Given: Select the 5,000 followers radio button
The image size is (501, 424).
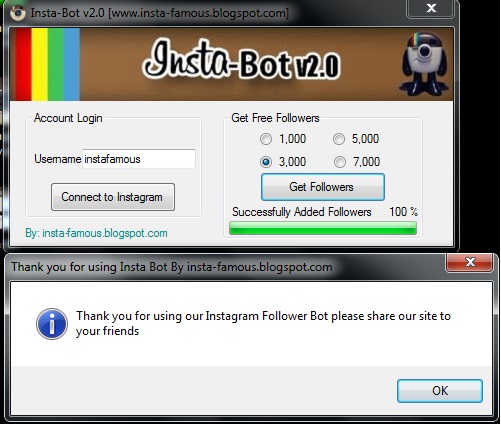Looking at the screenshot, I should pyautogui.click(x=339, y=139).
